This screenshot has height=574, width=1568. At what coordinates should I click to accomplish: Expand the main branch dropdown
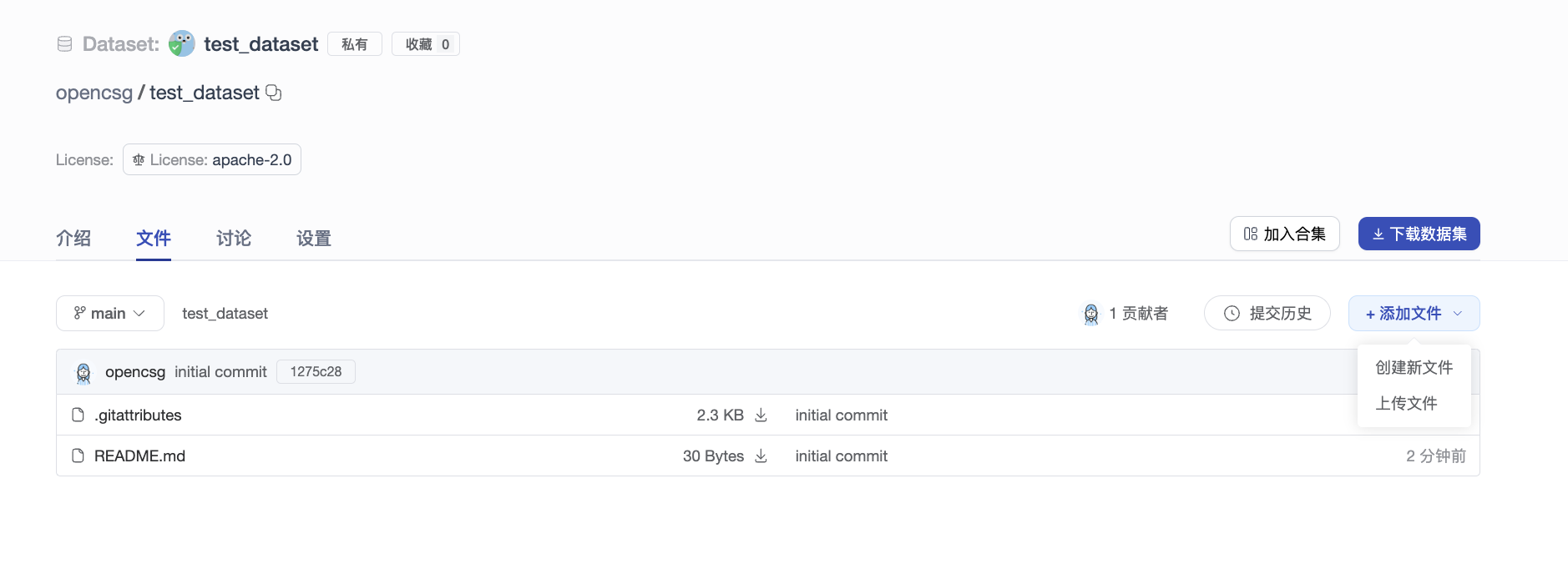click(110, 314)
